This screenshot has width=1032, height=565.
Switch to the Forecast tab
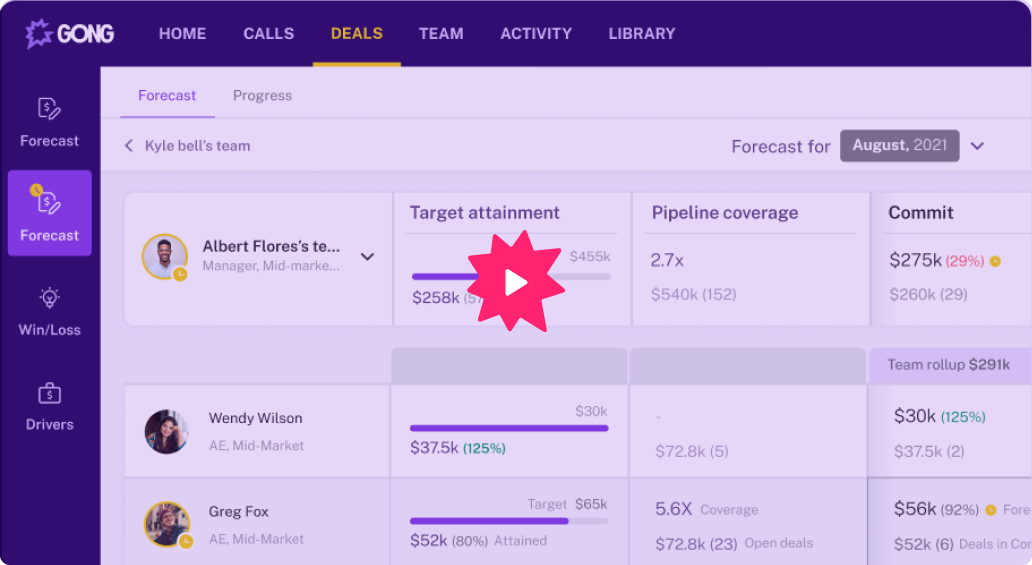[x=167, y=95]
